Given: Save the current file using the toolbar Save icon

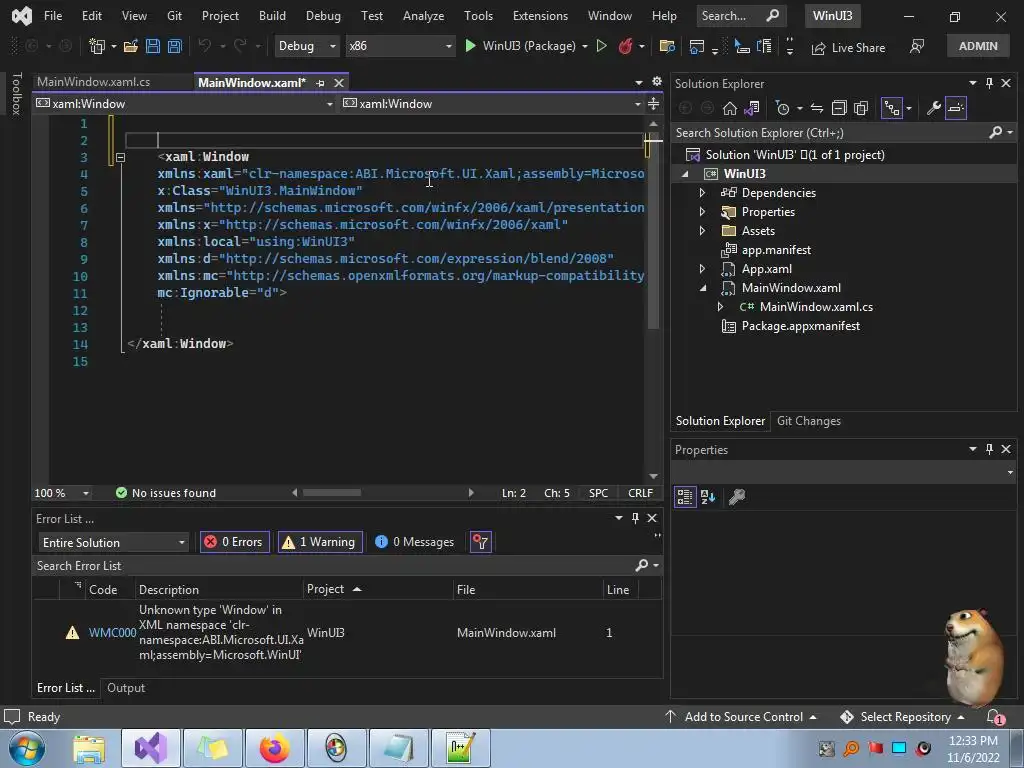Looking at the screenshot, I should (x=153, y=46).
